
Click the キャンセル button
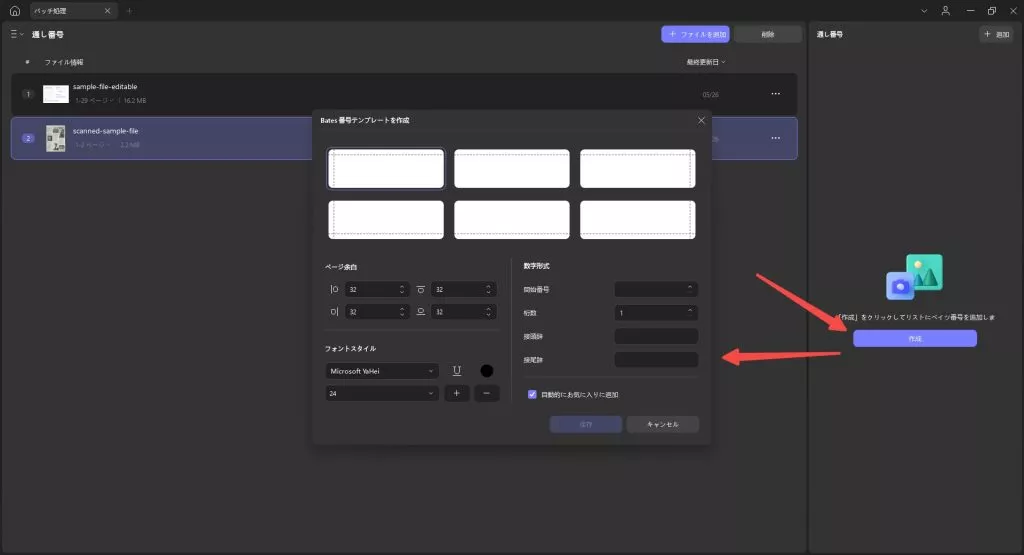pos(662,424)
